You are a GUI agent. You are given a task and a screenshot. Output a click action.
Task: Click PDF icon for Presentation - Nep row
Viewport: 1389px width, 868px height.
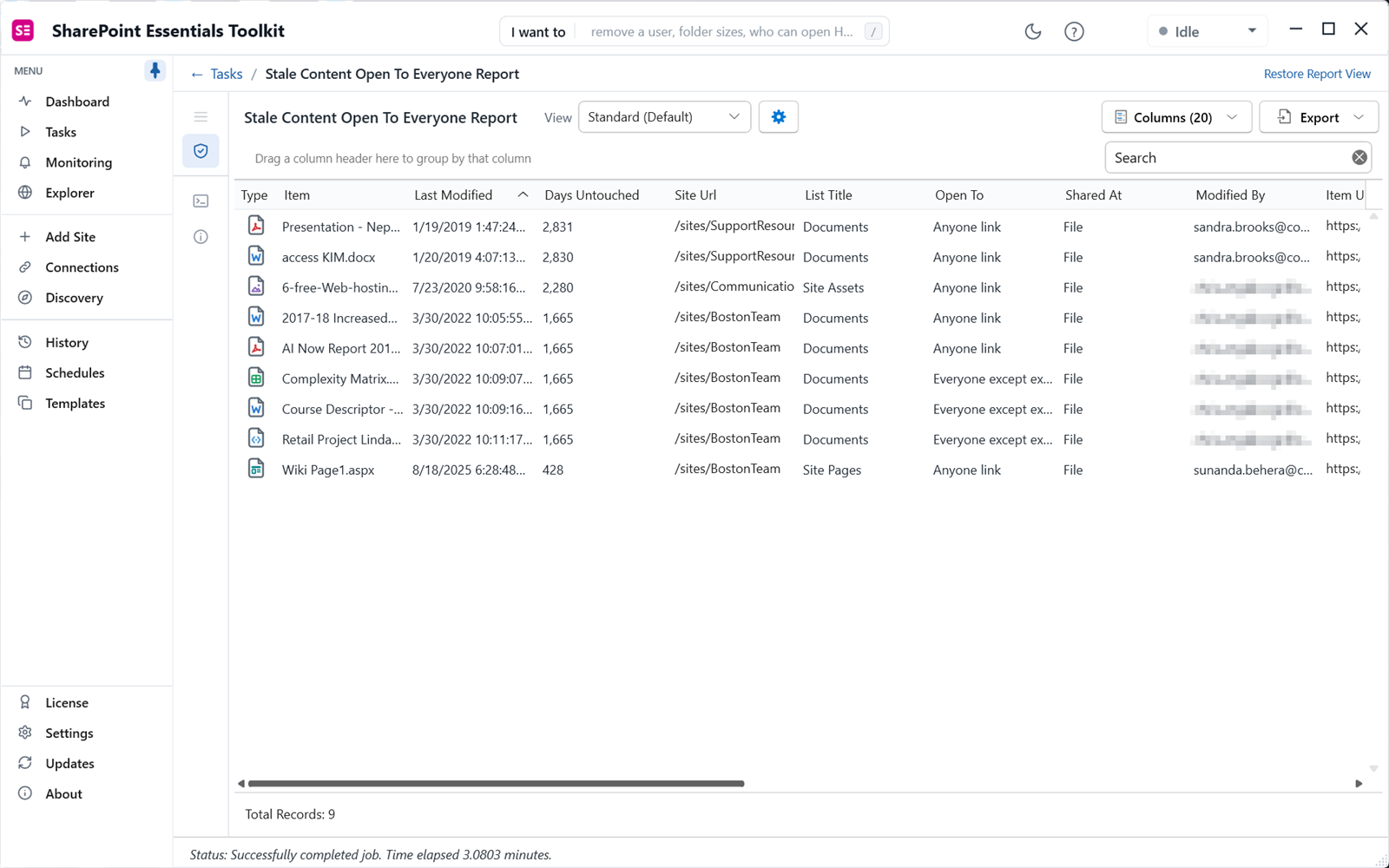coord(256,226)
